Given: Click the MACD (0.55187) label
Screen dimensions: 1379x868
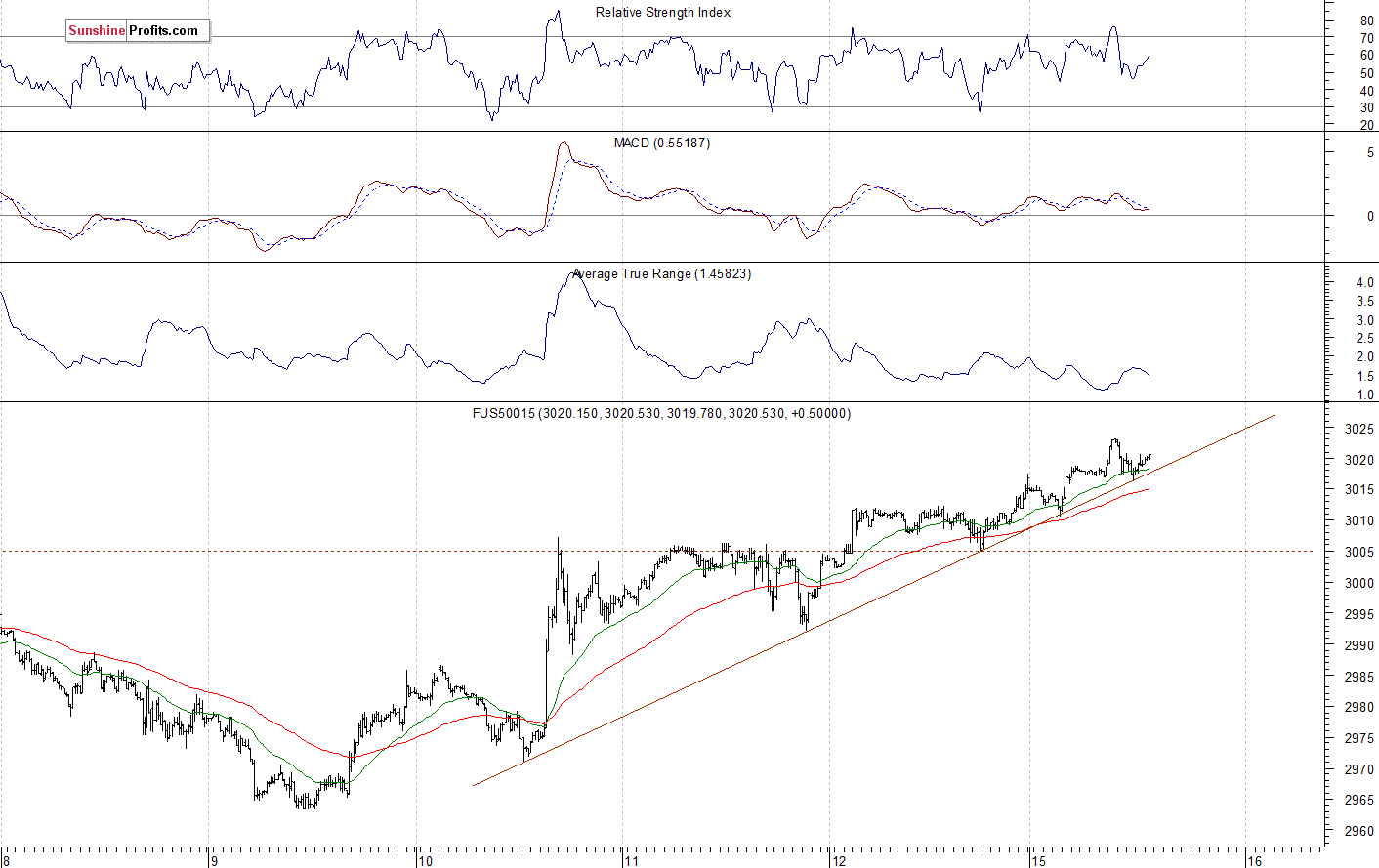Looking at the screenshot, I should click(662, 144).
